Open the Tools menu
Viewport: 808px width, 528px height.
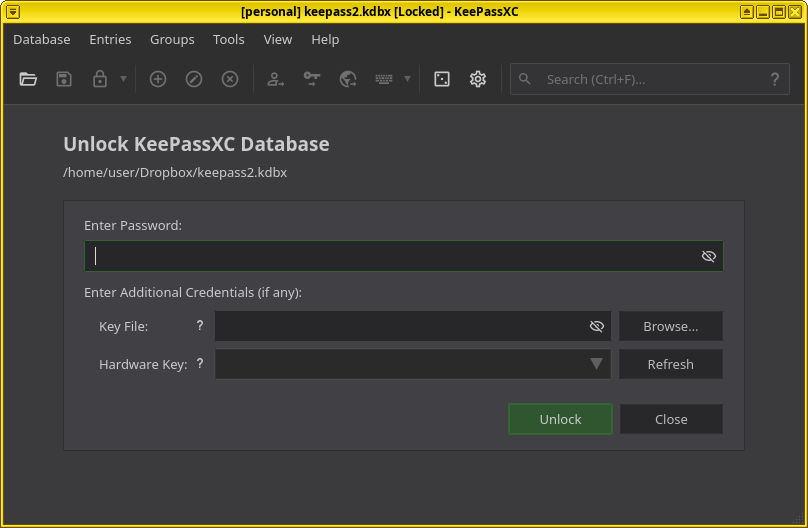pos(229,40)
